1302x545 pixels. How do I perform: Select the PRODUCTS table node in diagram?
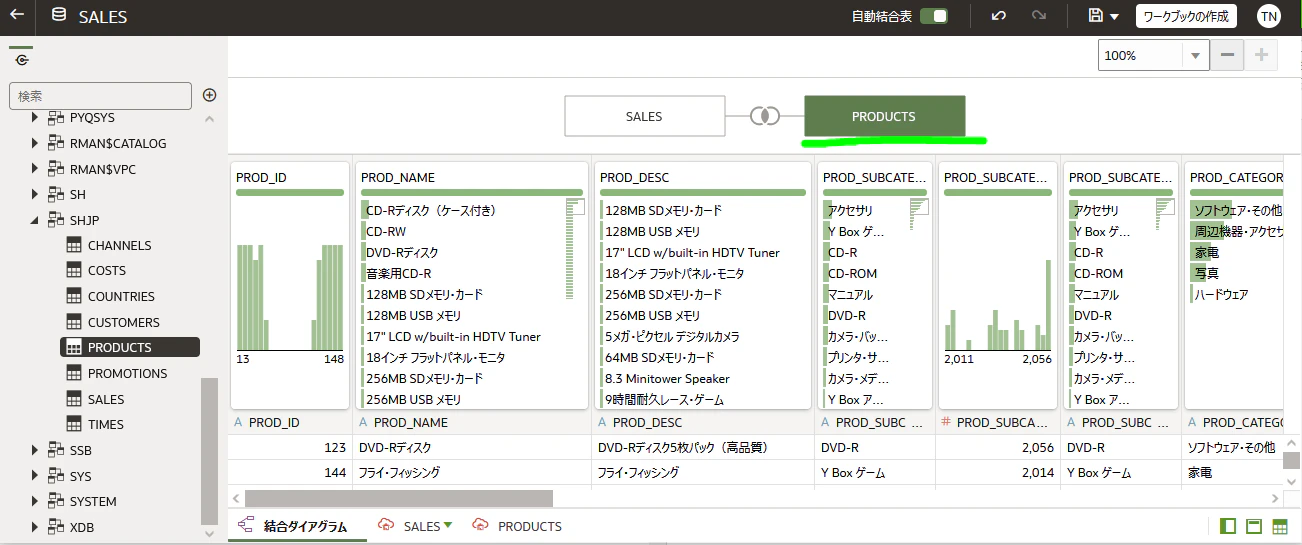click(x=884, y=116)
